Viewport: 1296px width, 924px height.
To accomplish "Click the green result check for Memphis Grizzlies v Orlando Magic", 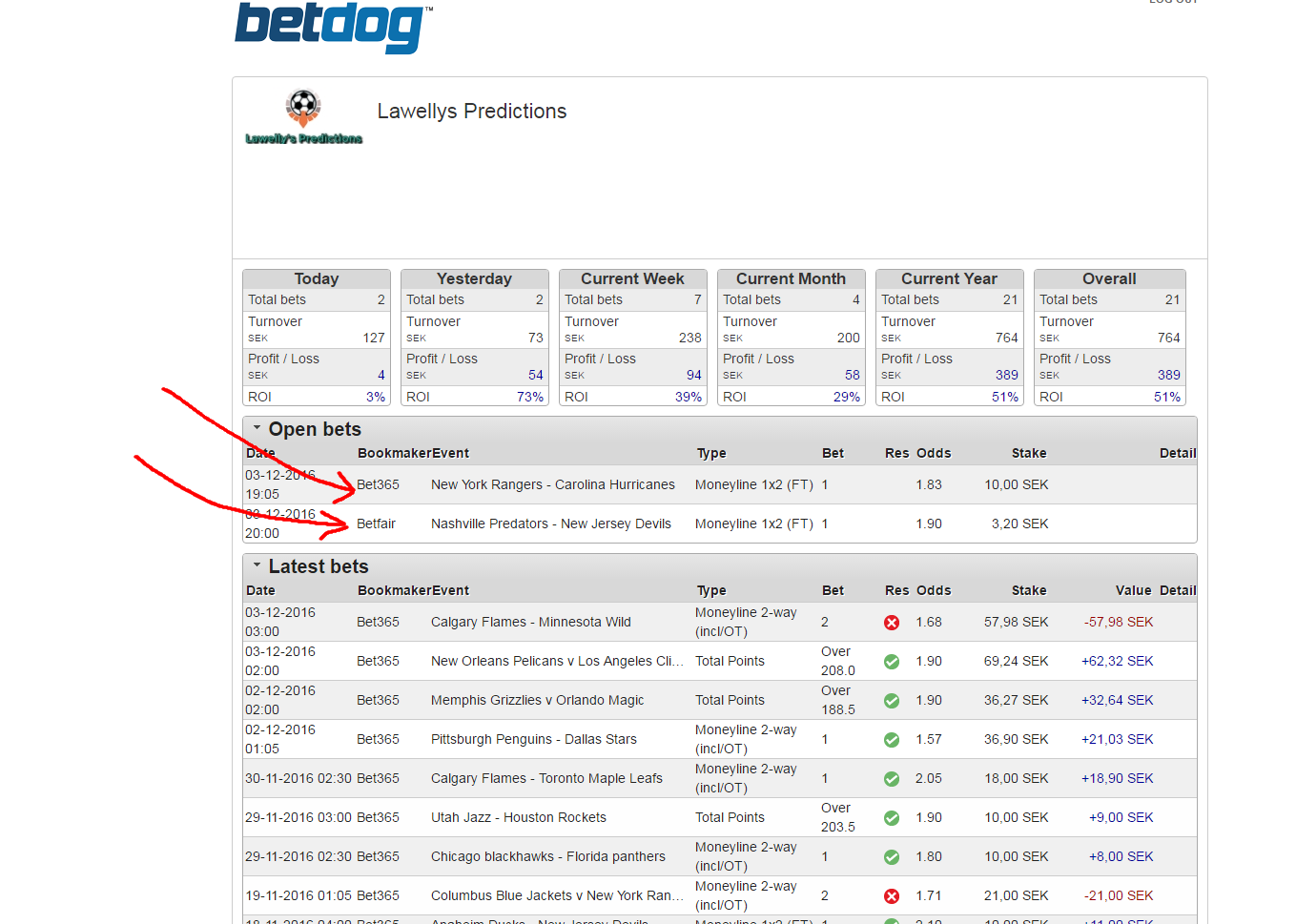I will point(892,701).
